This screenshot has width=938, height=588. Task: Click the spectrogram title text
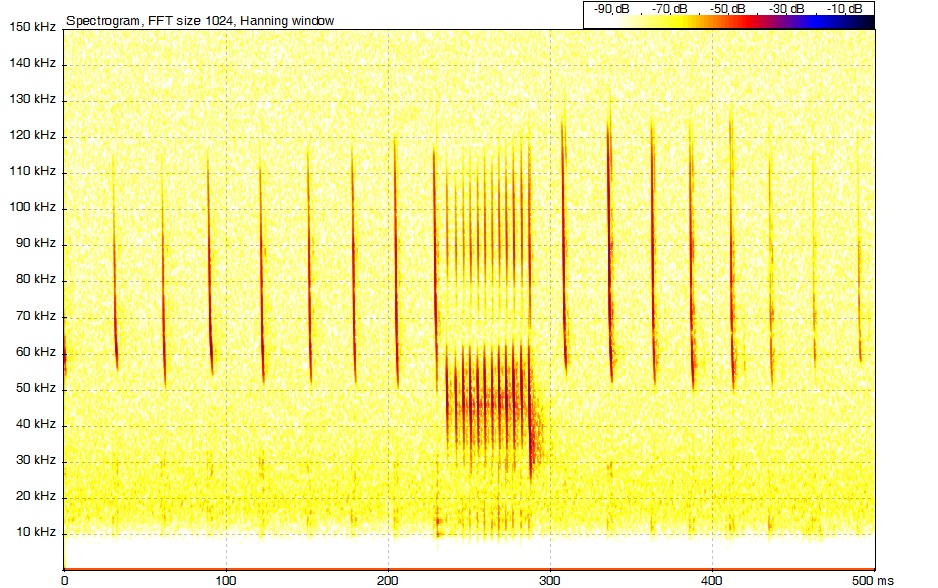(x=200, y=21)
